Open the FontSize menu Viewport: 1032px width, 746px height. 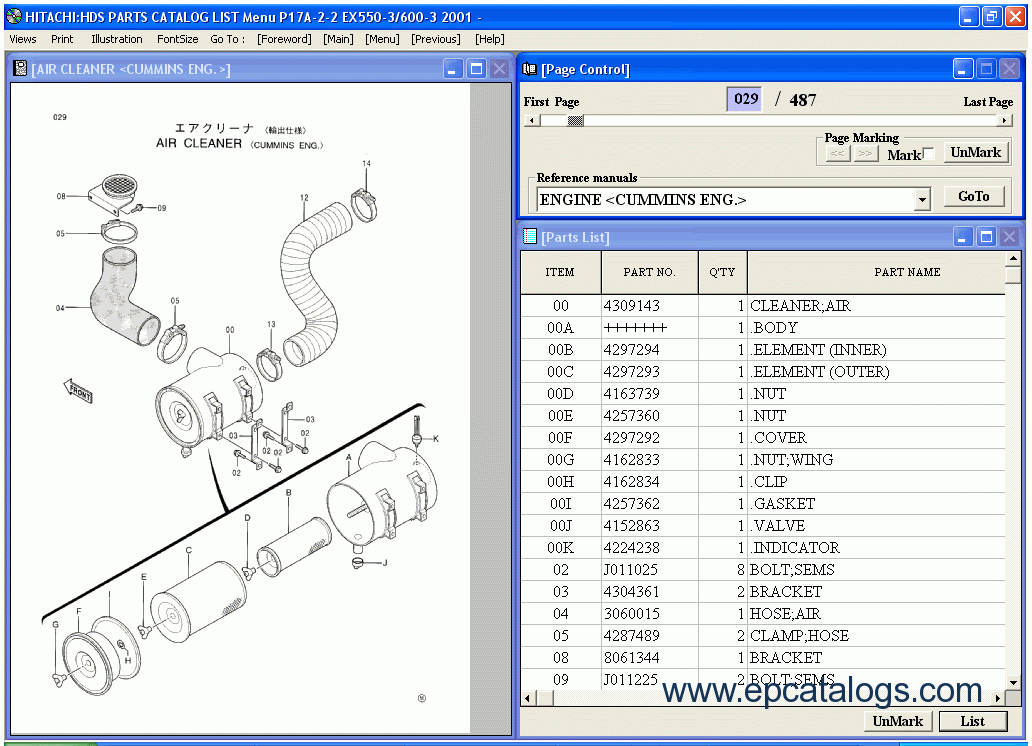tap(177, 40)
